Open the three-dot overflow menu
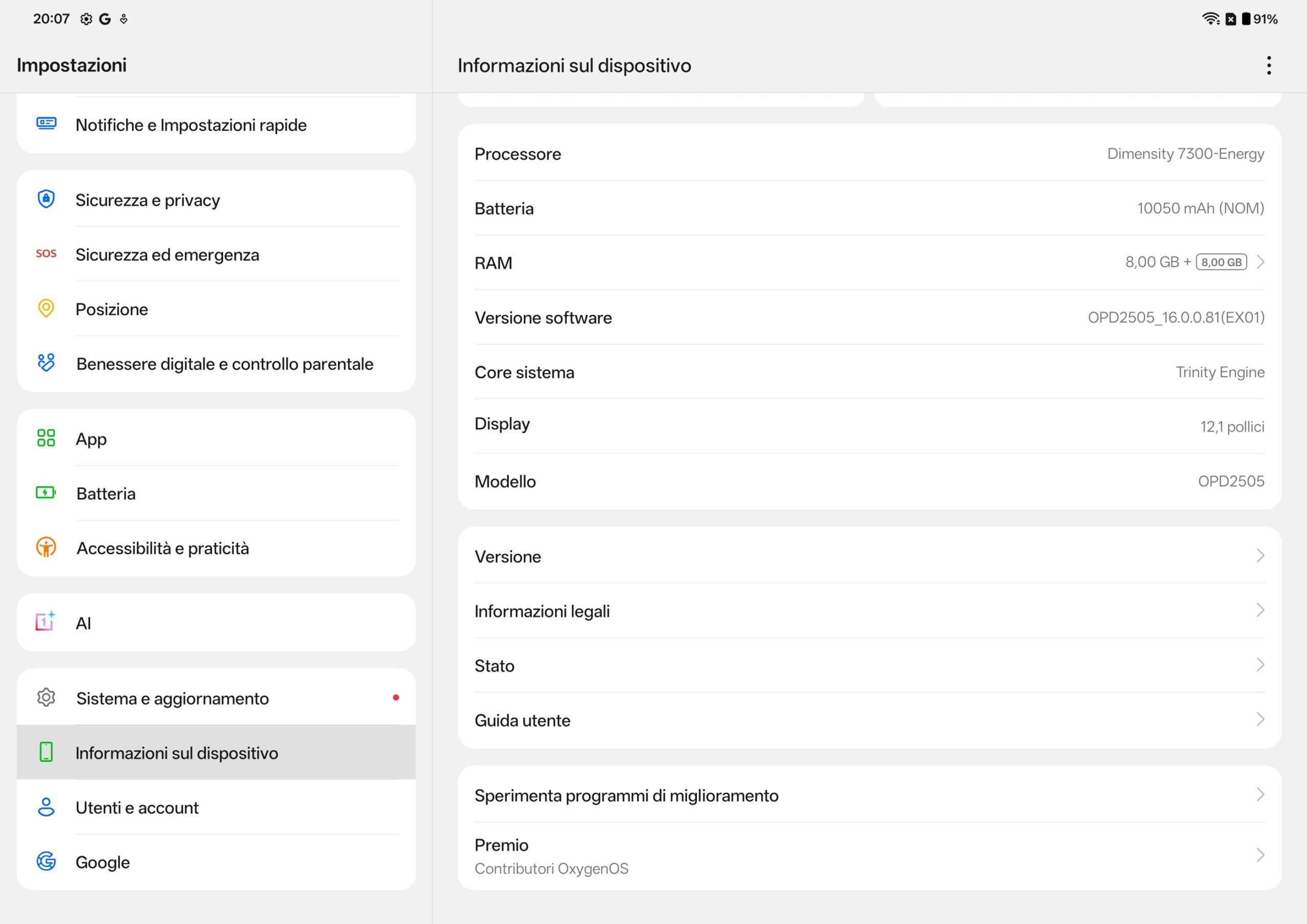 coord(1268,65)
